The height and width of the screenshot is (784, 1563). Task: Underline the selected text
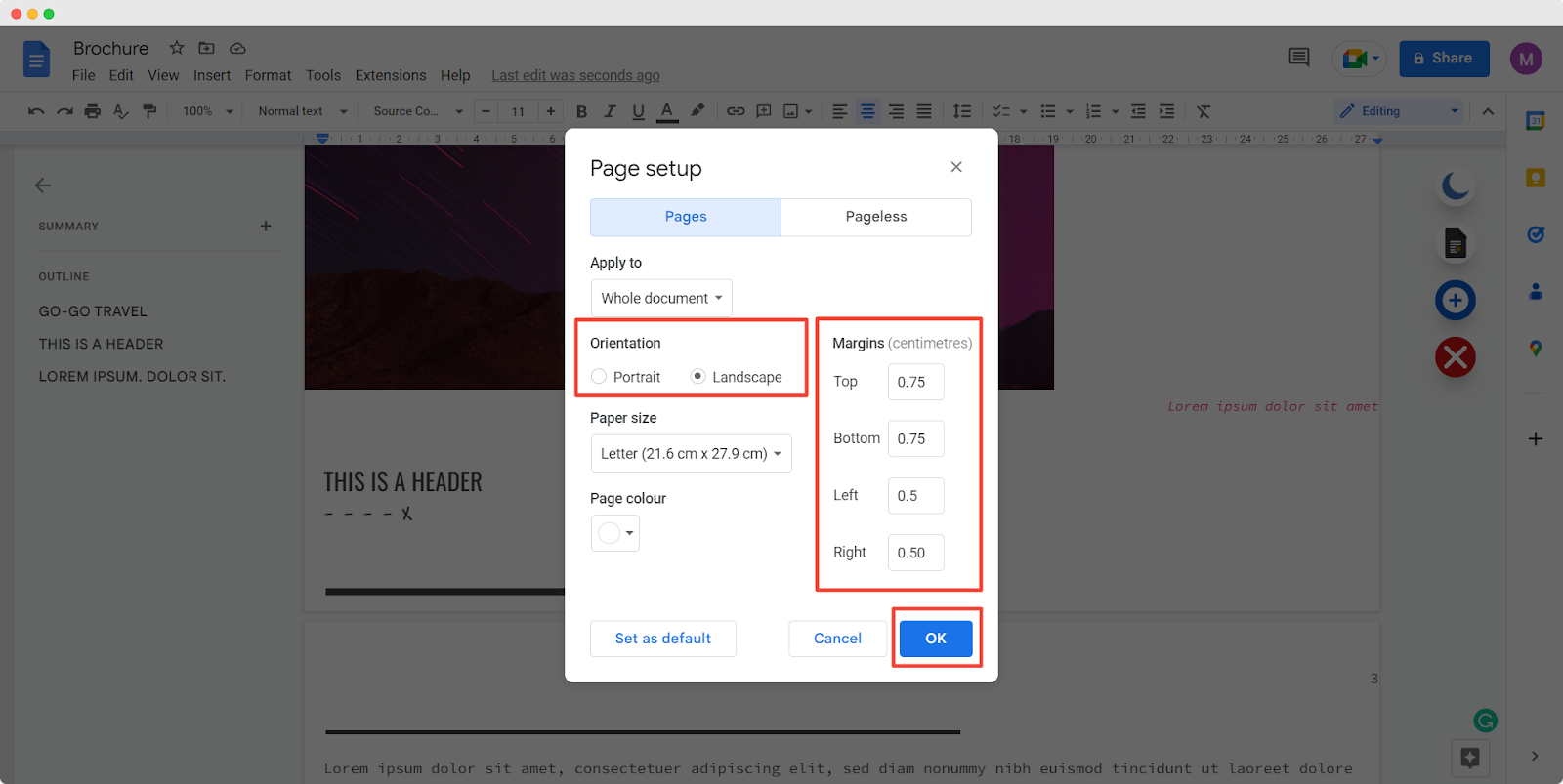638,111
